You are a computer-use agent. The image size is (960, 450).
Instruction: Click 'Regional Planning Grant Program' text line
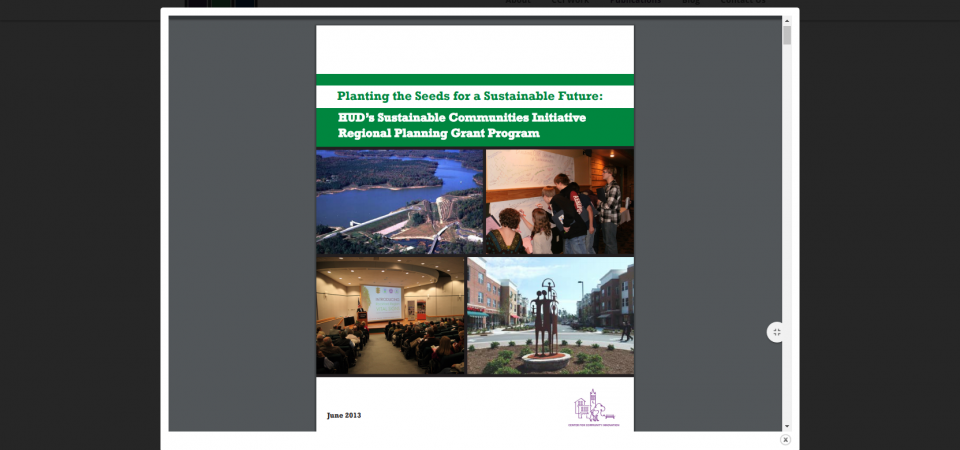(x=438, y=133)
